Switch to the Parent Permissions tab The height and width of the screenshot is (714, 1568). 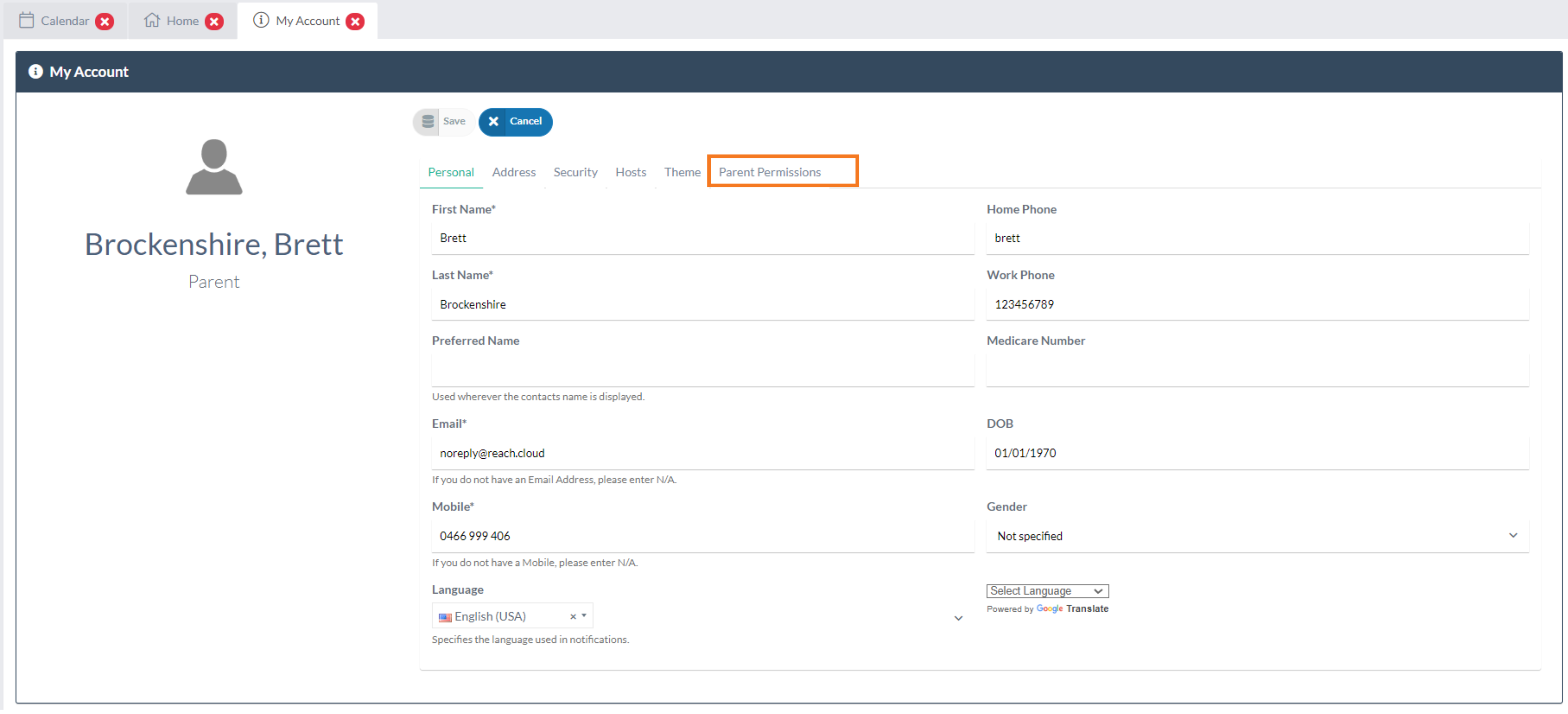click(x=769, y=172)
